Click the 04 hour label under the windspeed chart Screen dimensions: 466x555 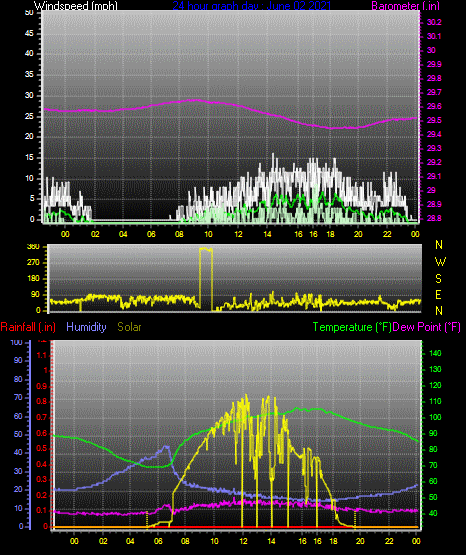123,234
